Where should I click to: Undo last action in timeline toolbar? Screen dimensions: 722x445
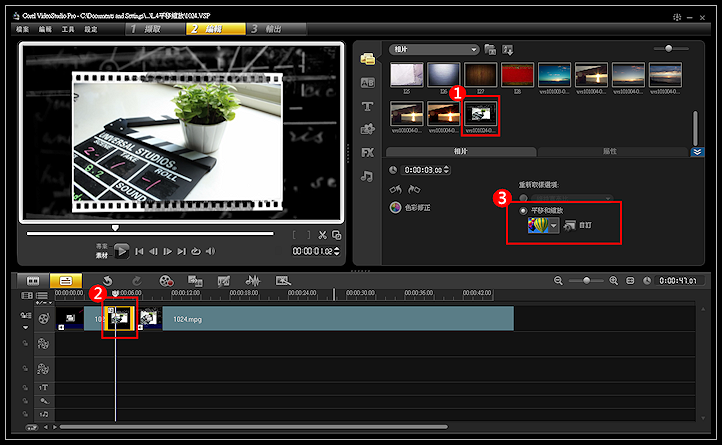(107, 281)
